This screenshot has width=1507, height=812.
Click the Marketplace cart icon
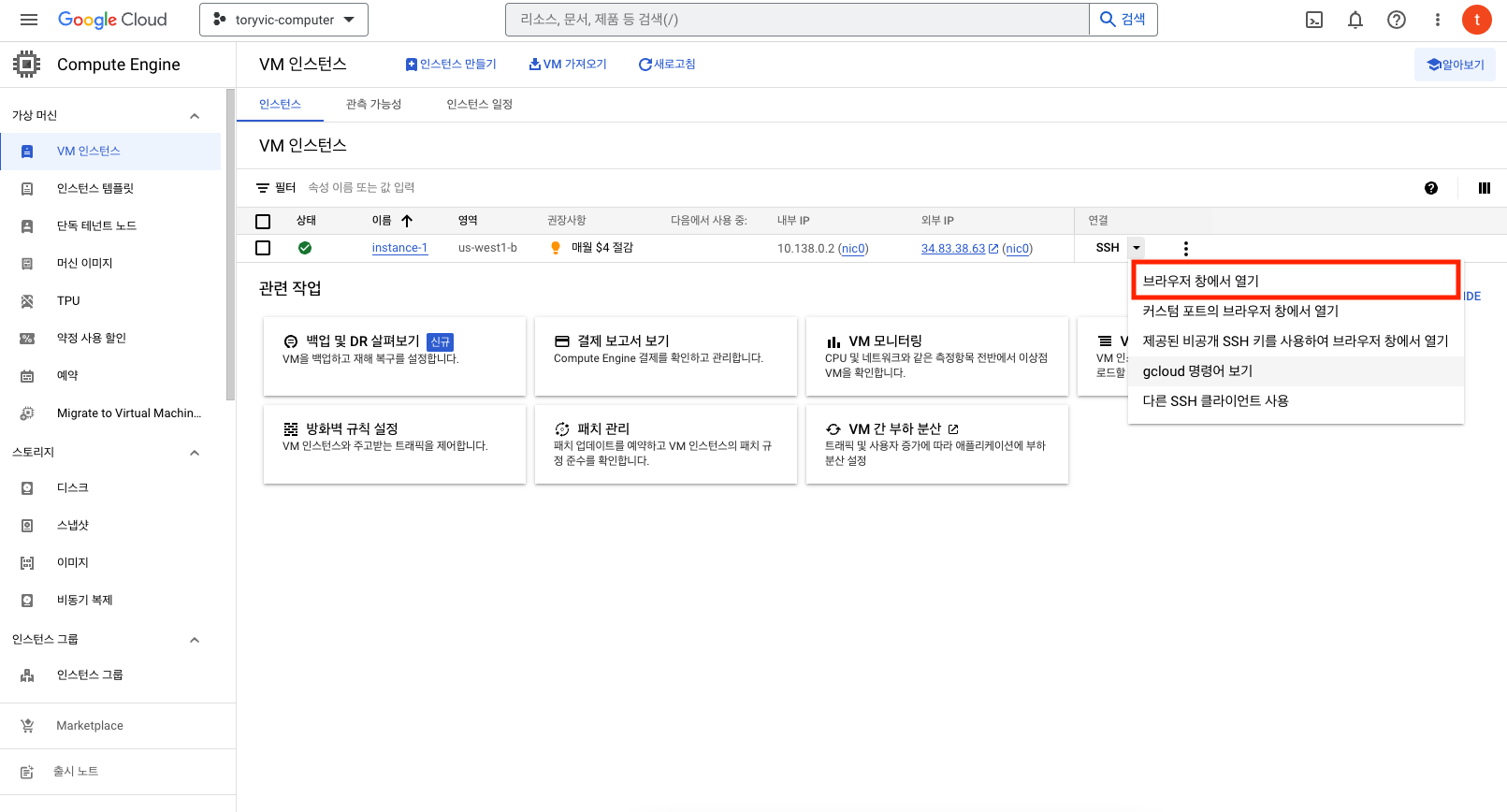click(x=27, y=726)
